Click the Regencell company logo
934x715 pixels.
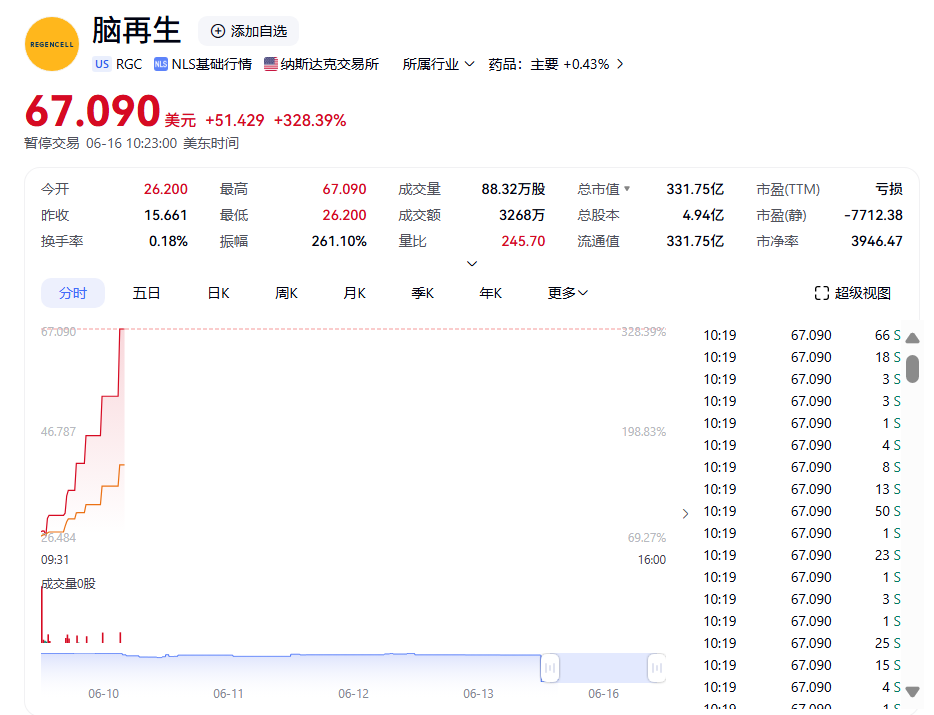(x=51, y=44)
